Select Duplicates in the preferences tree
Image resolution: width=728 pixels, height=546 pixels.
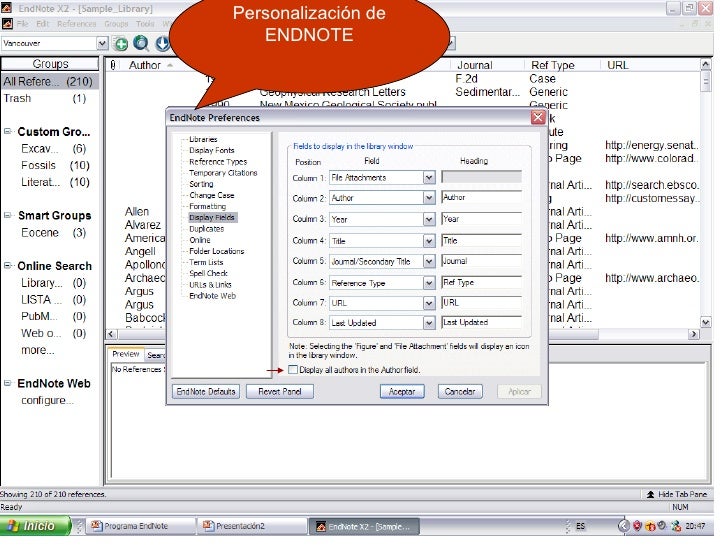206,229
